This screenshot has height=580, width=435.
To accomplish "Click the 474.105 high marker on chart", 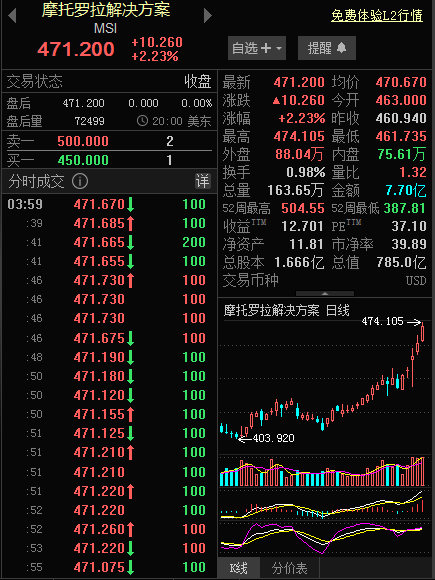I will click(x=382, y=321).
